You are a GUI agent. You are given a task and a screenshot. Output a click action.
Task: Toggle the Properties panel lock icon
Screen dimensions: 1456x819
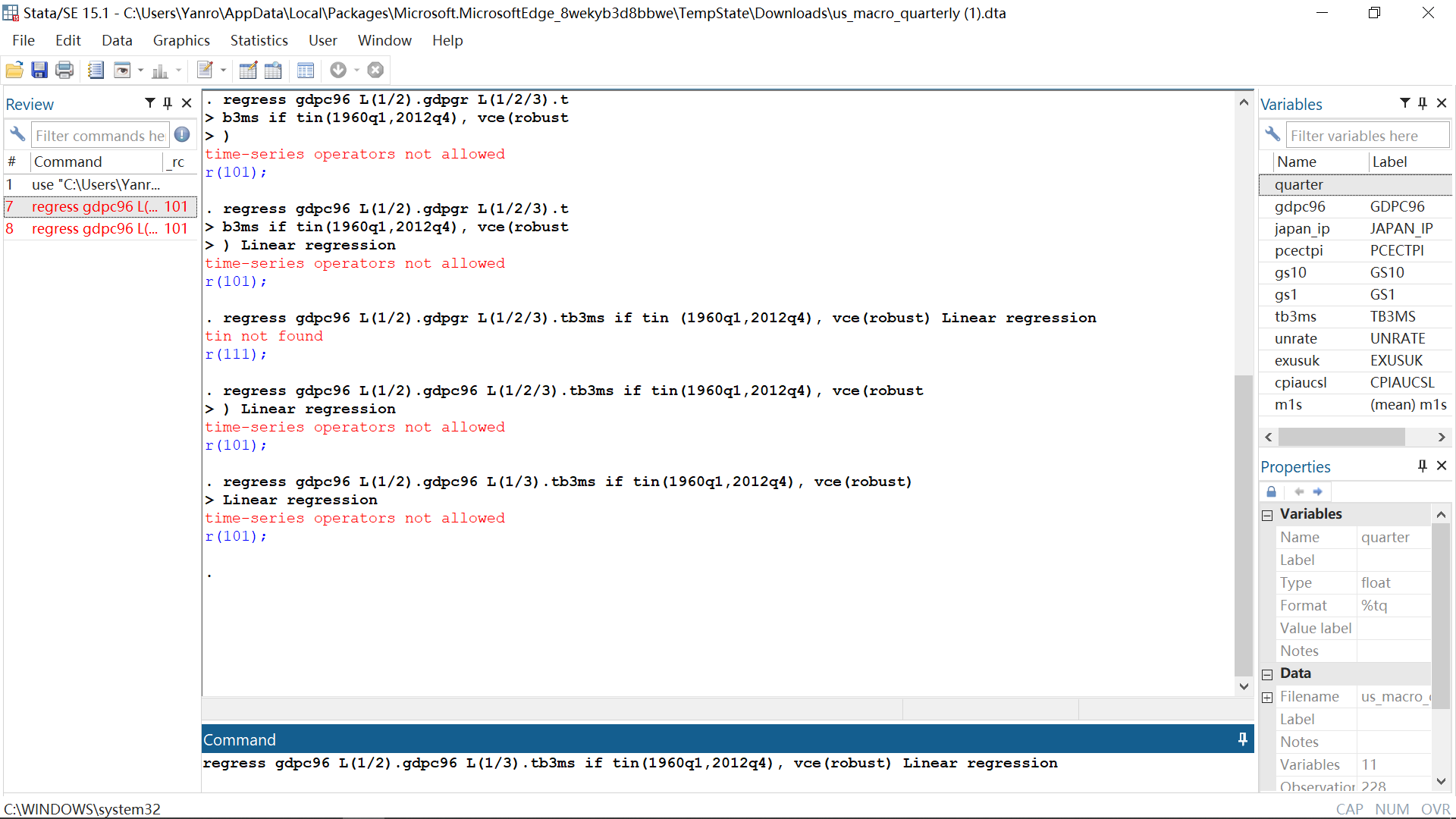click(1272, 491)
